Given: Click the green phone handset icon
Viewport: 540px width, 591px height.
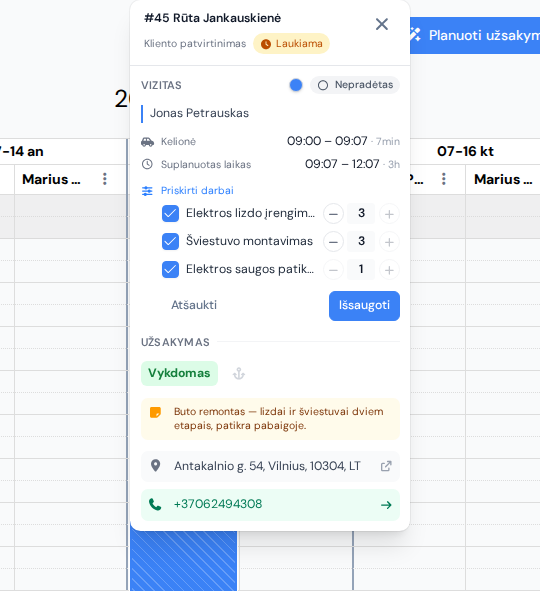Looking at the screenshot, I should coord(155,504).
